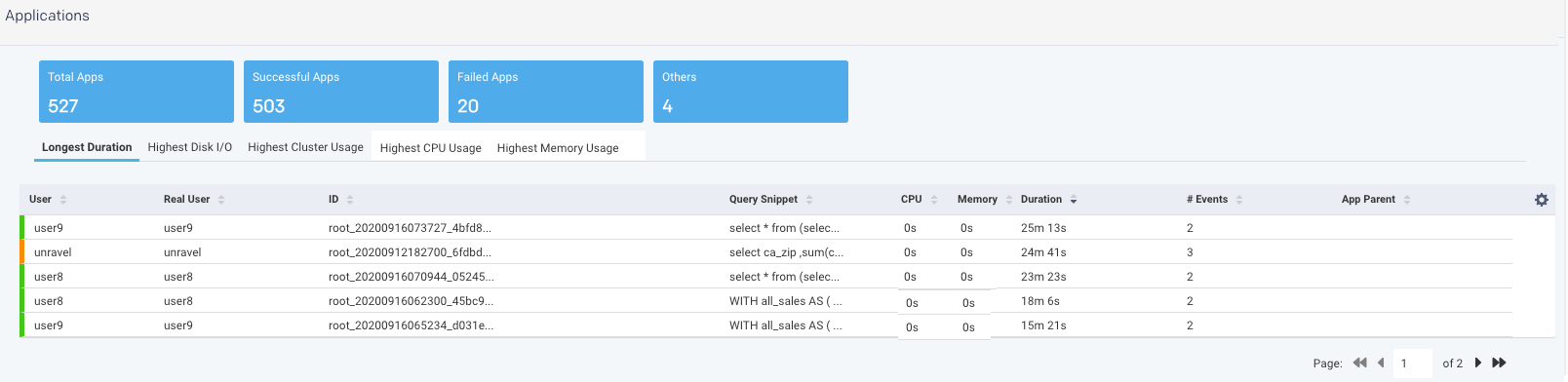Open Highest Memory Usage tab
1568x382 pixels.
tap(558, 148)
